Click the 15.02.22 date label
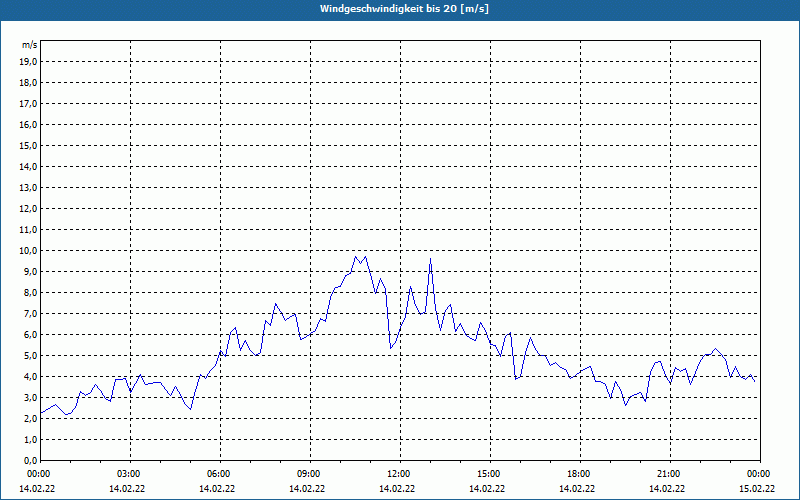Viewport: 800px width, 500px height. coord(757,489)
